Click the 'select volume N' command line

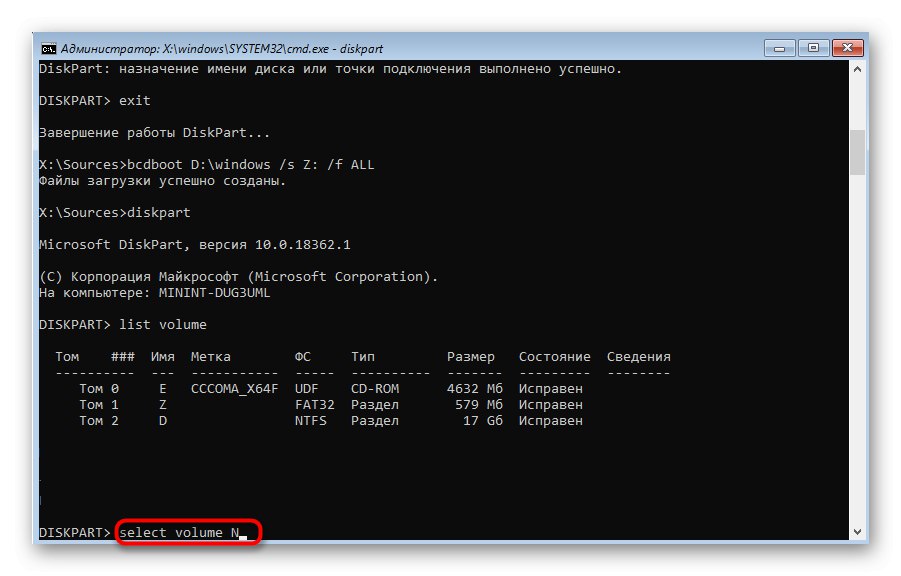pos(179,532)
